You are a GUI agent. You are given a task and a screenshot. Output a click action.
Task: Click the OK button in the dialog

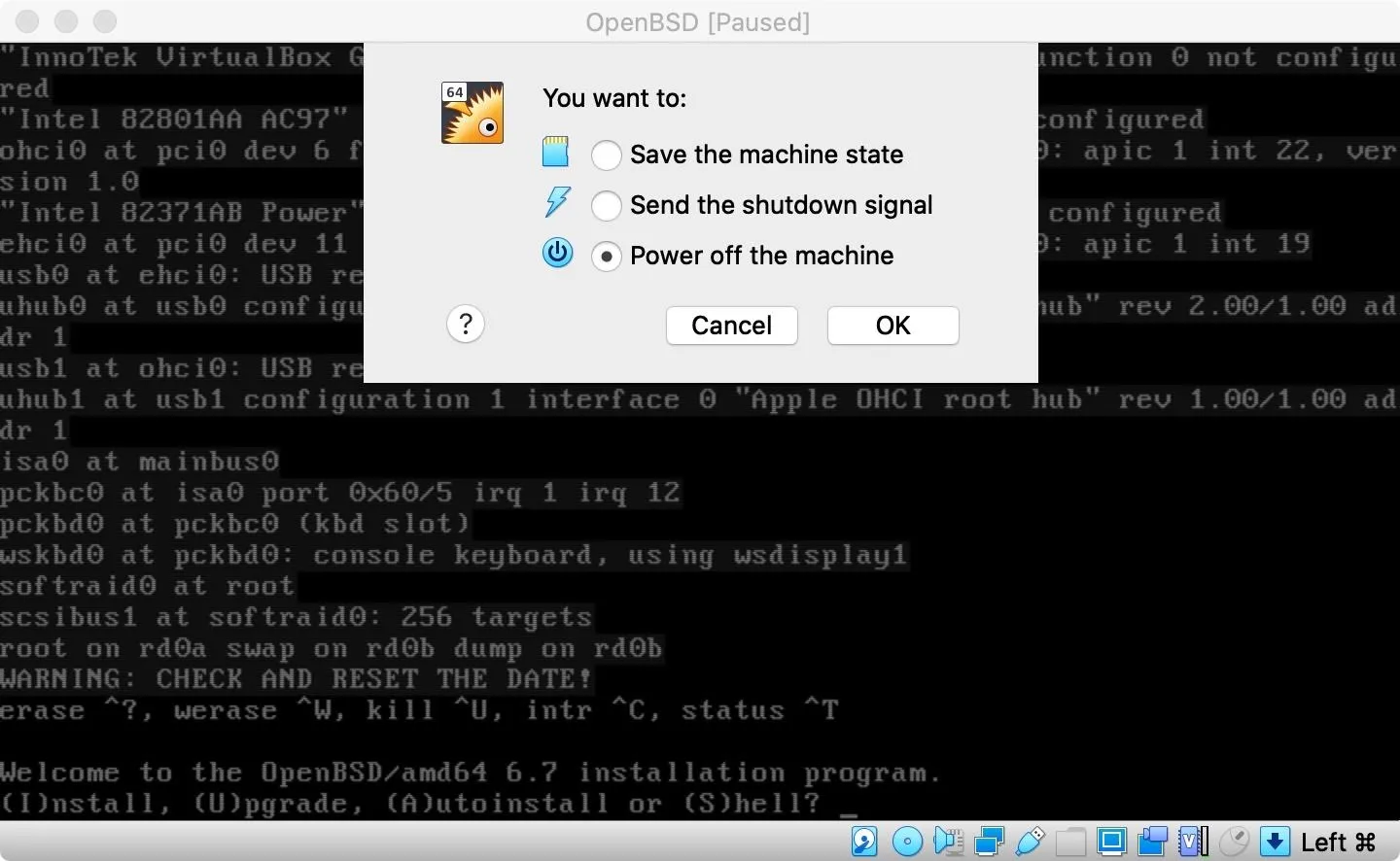tap(892, 326)
